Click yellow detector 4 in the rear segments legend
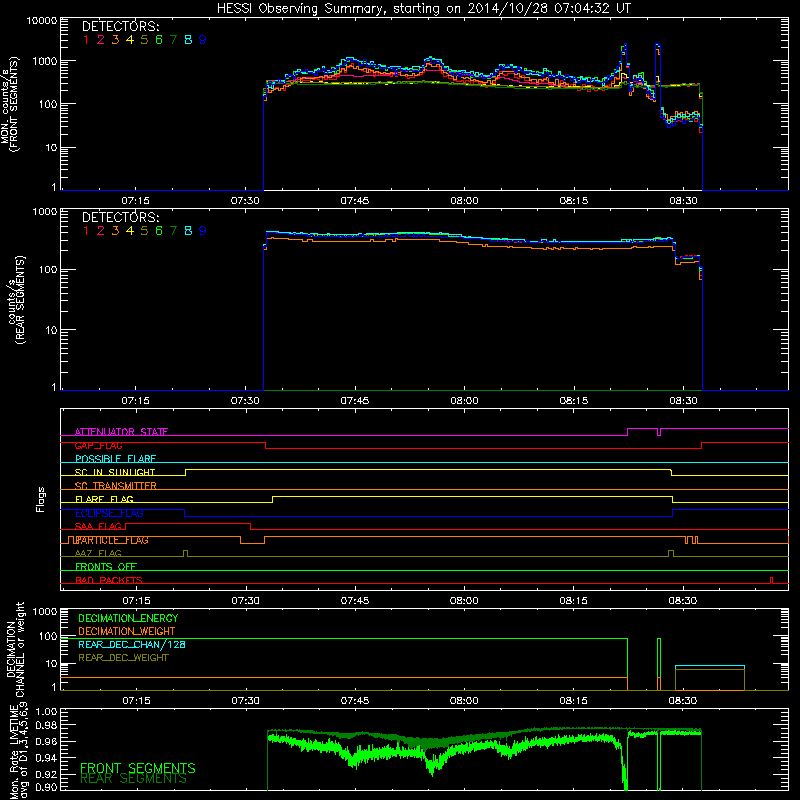 130,231
